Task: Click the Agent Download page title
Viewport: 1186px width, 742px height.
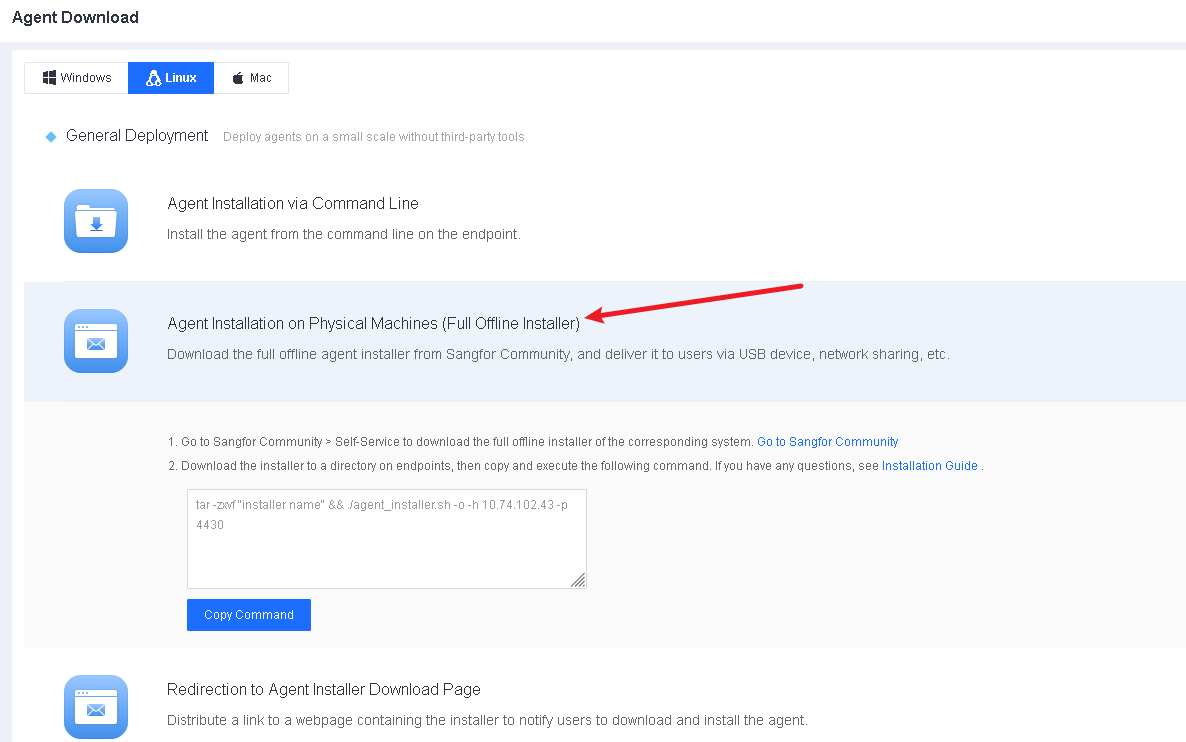Action: 75,18
